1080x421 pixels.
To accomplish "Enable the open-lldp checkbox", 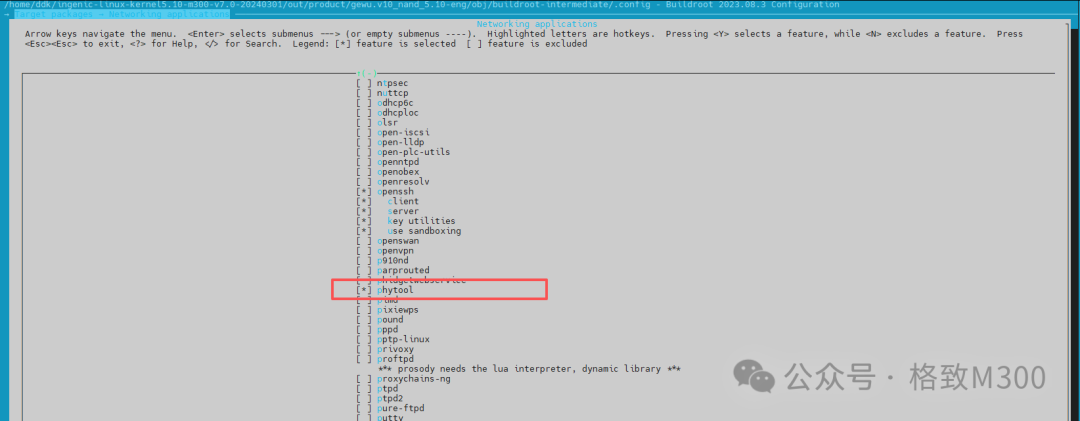I will [364, 143].
